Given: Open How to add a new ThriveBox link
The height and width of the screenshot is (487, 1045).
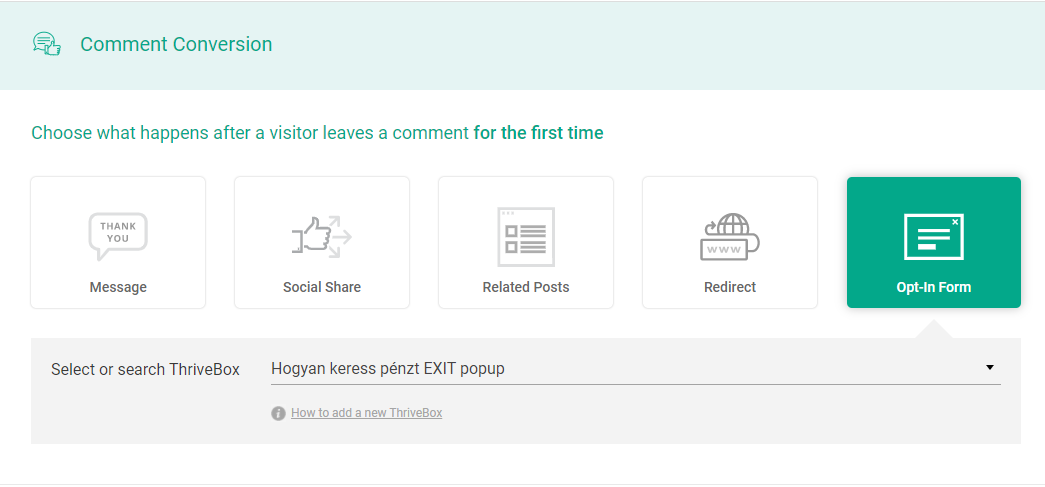Looking at the screenshot, I should coord(367,413).
